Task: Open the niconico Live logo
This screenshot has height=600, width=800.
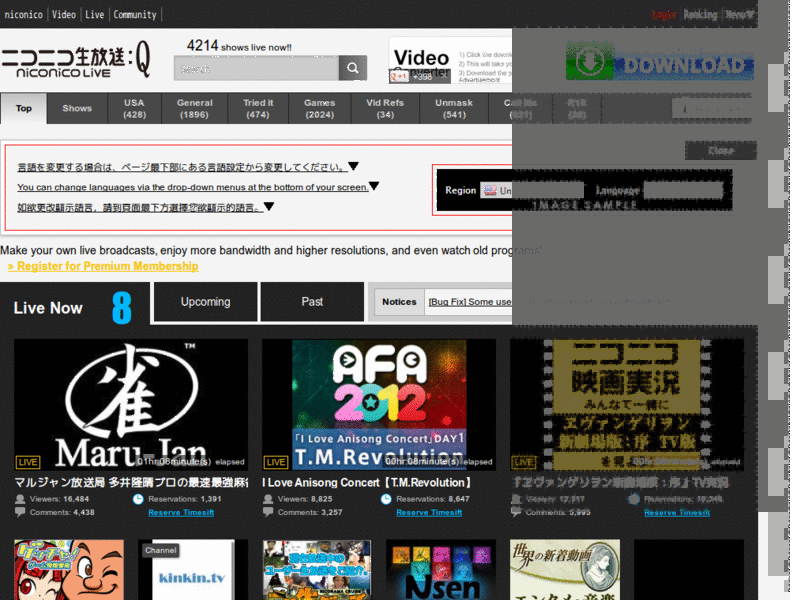Action: (76, 61)
